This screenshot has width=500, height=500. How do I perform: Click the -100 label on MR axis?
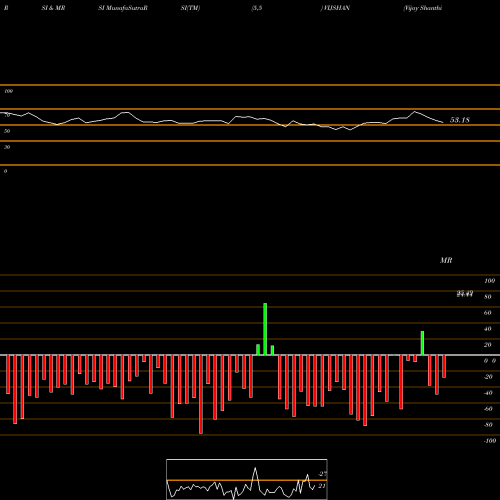[490, 441]
